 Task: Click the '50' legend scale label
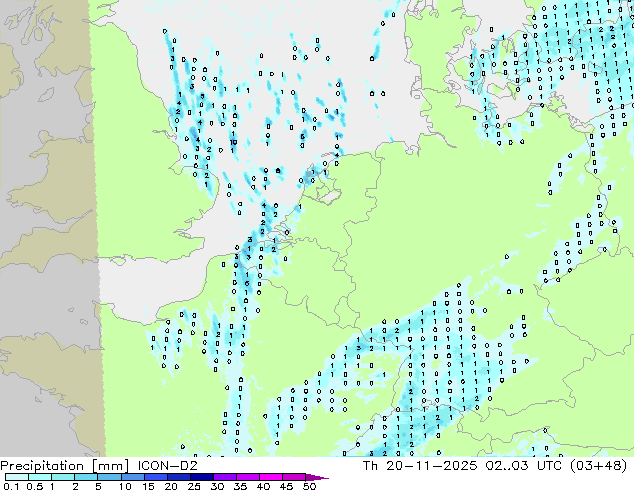pos(309,486)
